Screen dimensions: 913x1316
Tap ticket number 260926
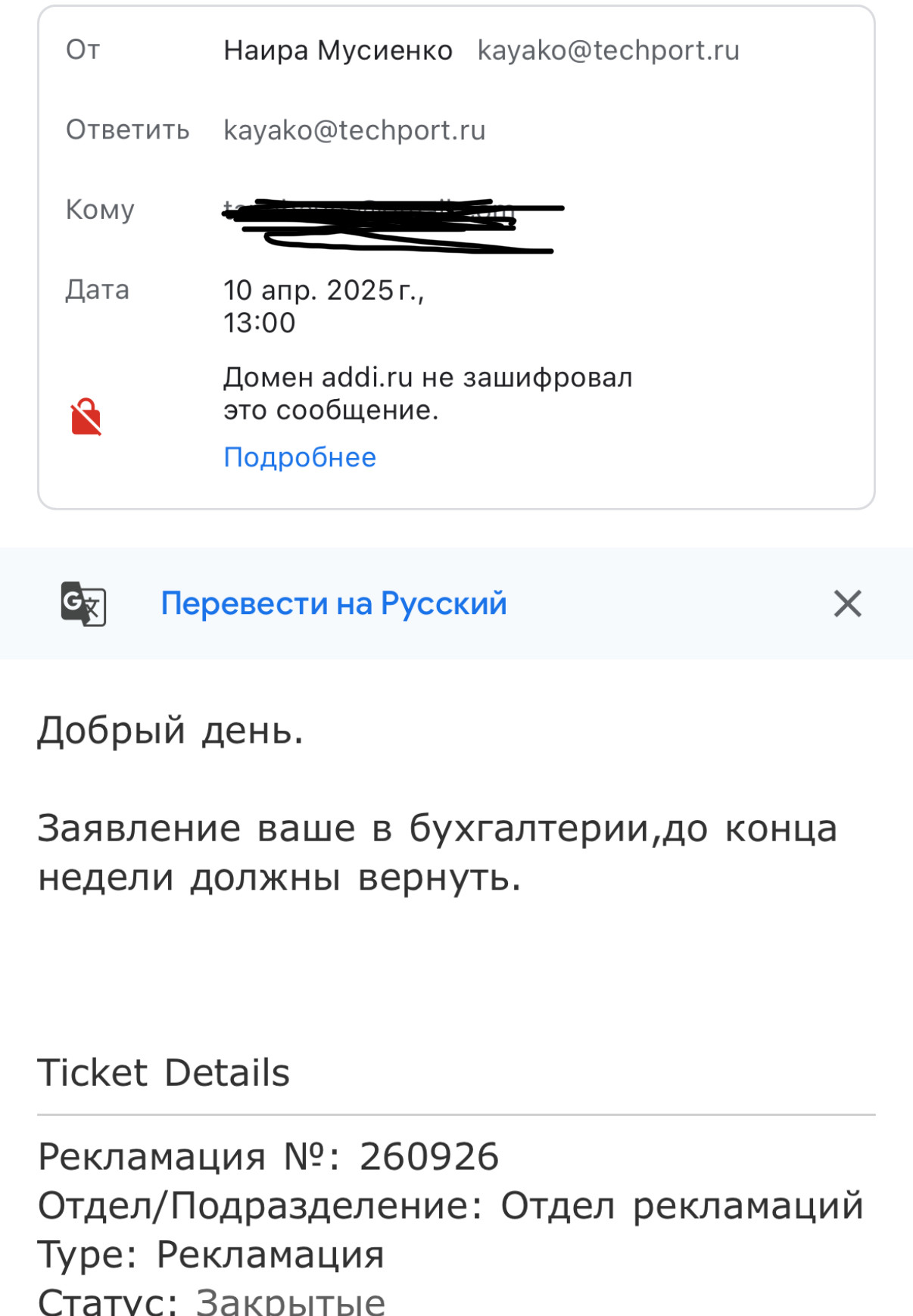pos(429,1157)
